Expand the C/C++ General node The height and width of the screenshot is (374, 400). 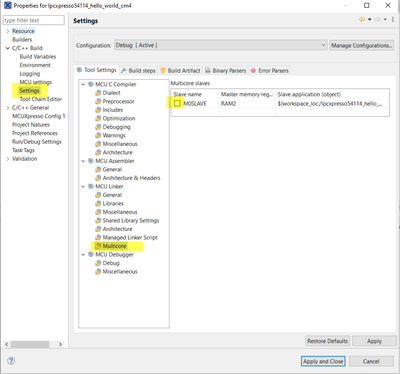point(8,108)
